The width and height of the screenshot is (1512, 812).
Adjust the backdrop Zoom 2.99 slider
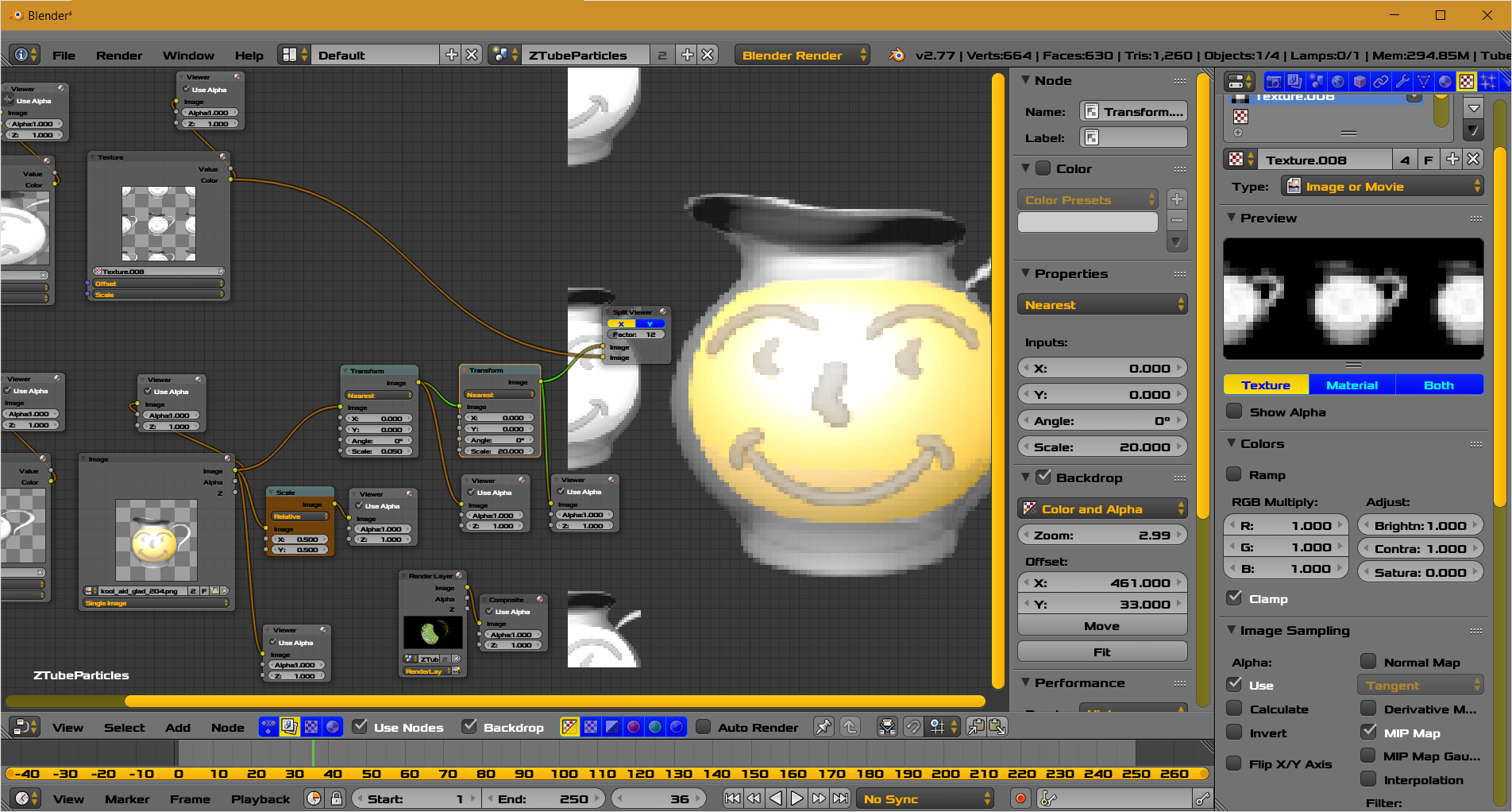1102,535
